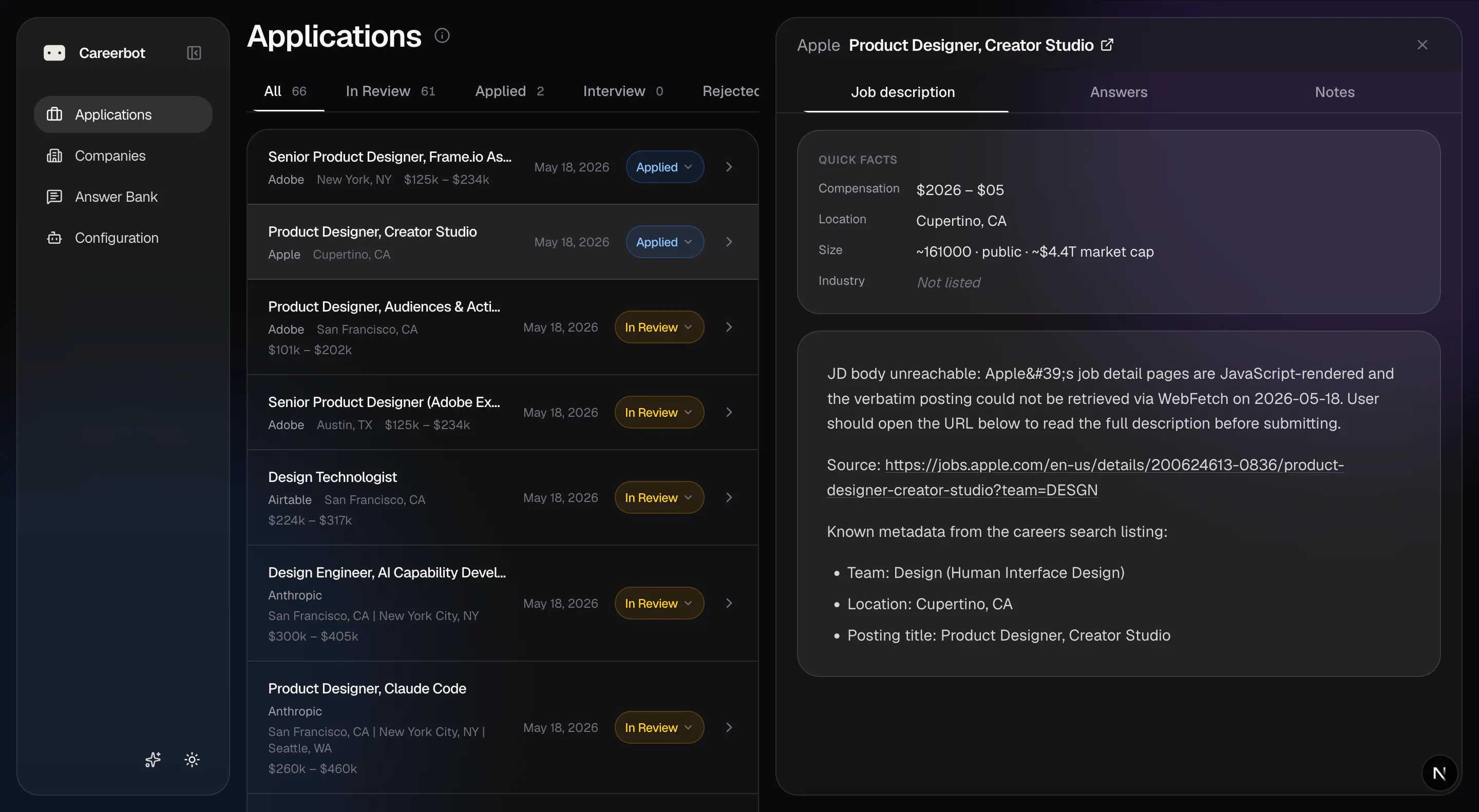This screenshot has width=1479, height=812.
Task: Click the Configuration bot icon
Action: (54, 238)
